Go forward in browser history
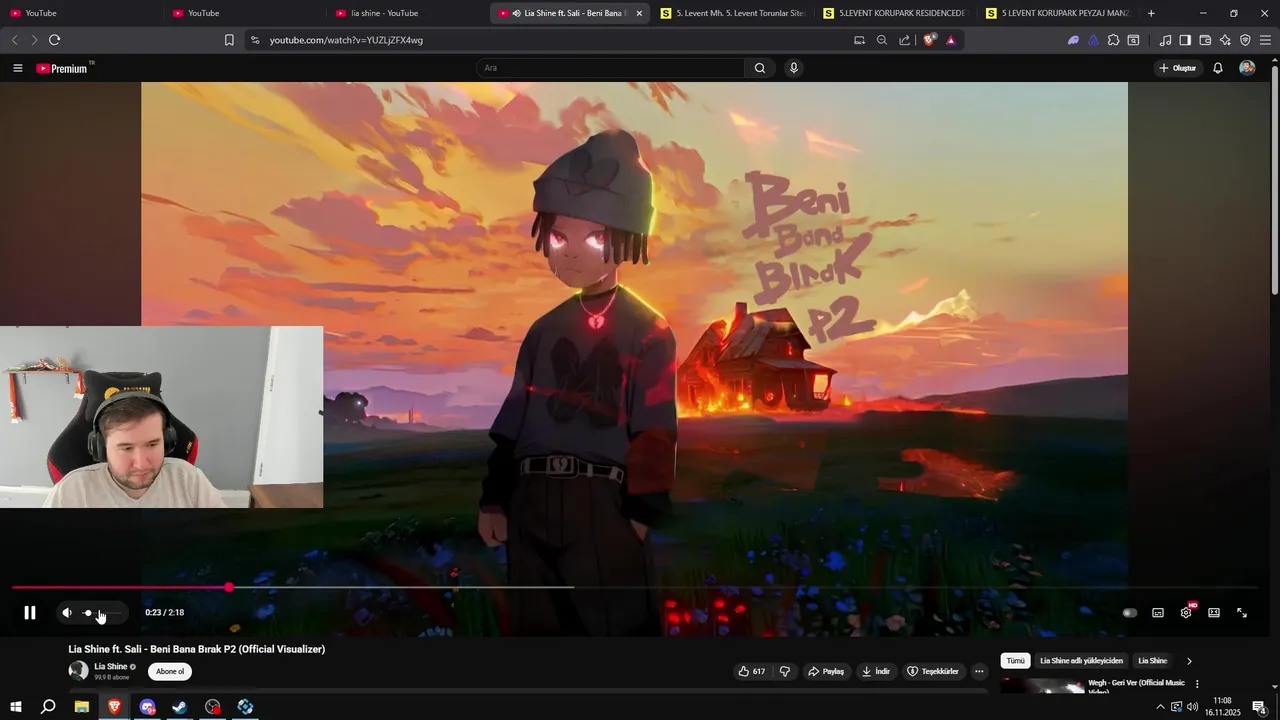This screenshot has height=720, width=1280. pos(34,40)
